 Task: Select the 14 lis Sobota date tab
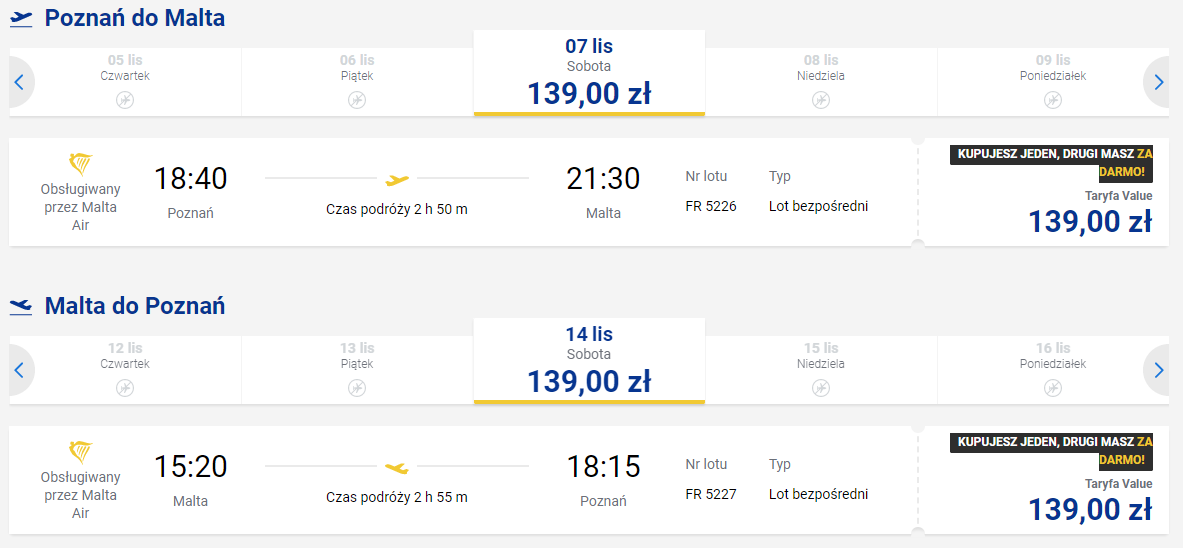click(589, 361)
